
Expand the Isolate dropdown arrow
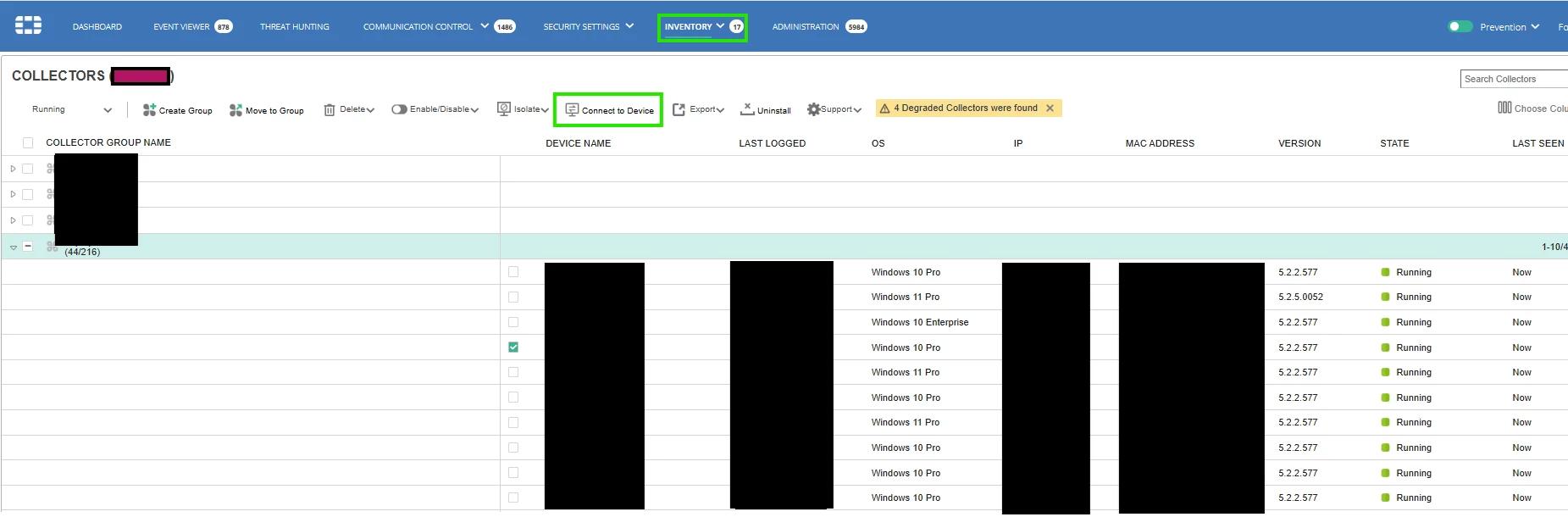pos(545,110)
